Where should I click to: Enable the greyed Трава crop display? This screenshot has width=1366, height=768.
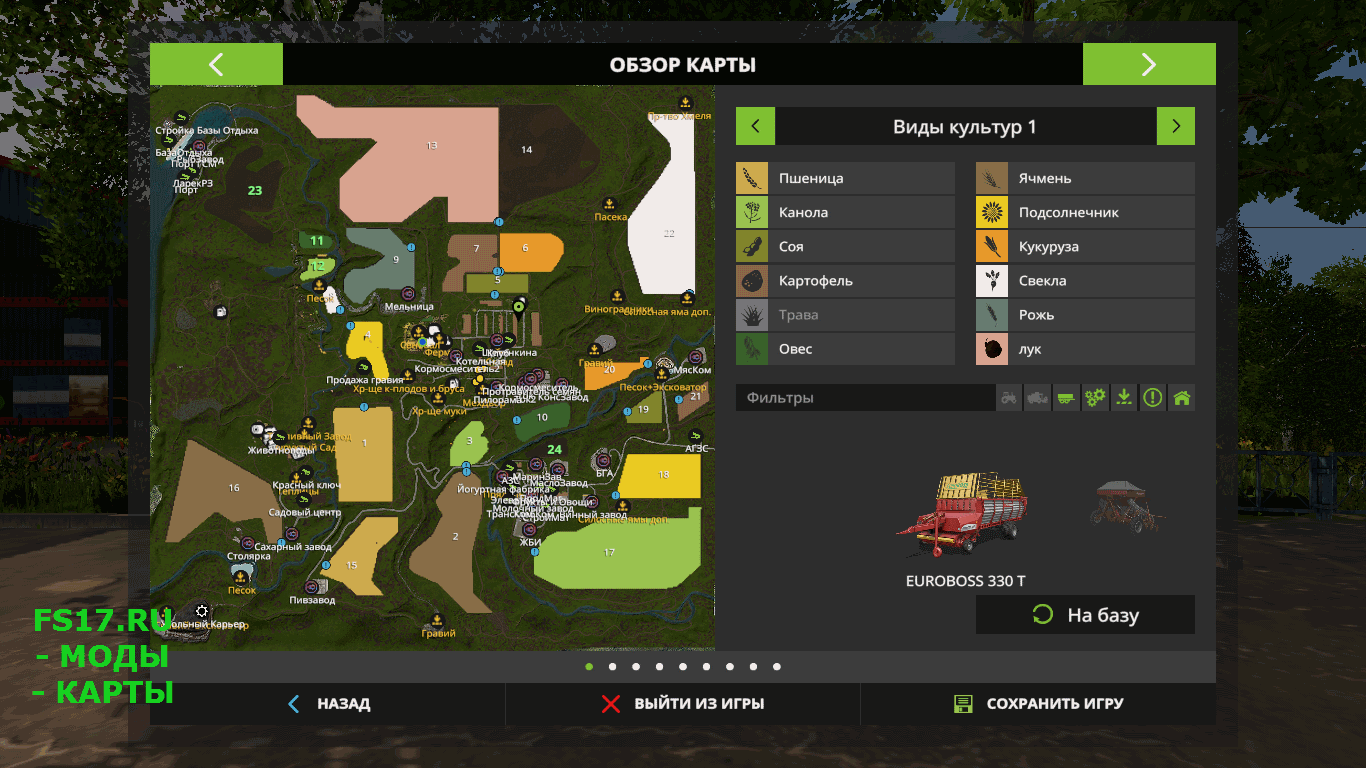846,314
